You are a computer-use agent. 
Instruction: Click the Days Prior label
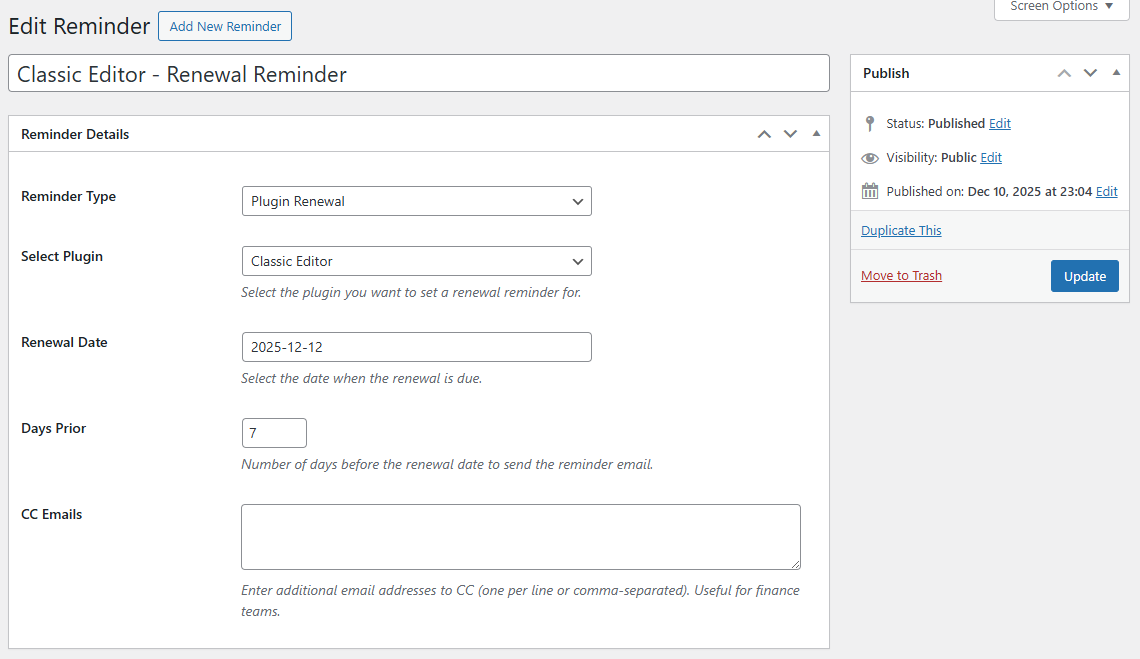[53, 428]
